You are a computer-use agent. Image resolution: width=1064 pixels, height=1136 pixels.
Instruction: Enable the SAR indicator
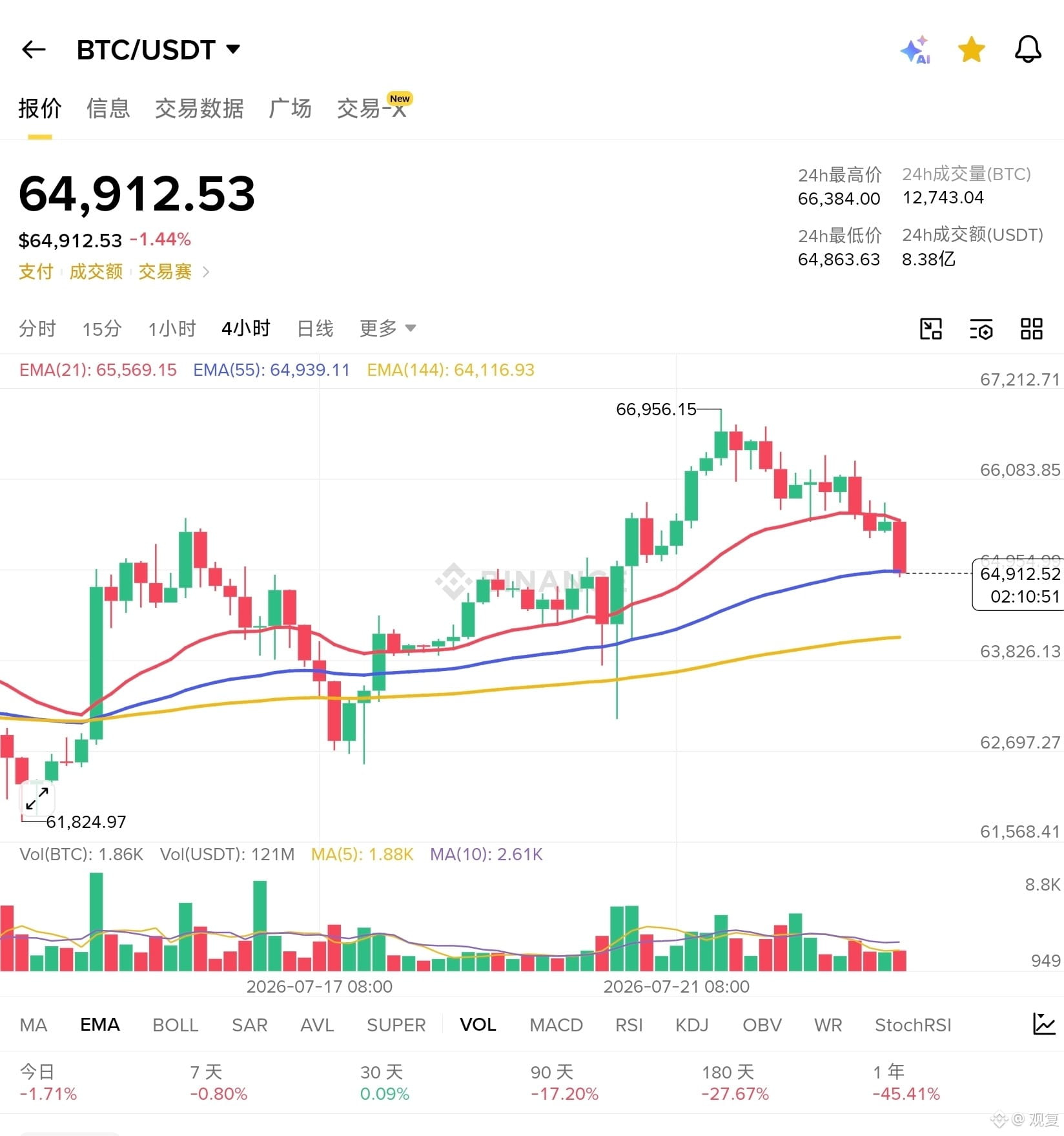tap(249, 1025)
